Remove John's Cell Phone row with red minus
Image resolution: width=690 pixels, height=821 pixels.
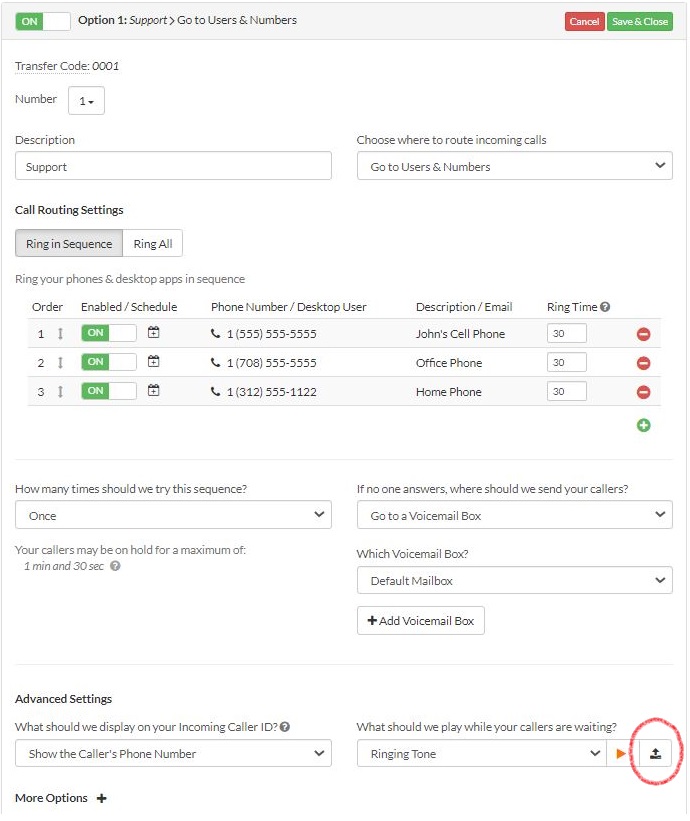(x=643, y=334)
